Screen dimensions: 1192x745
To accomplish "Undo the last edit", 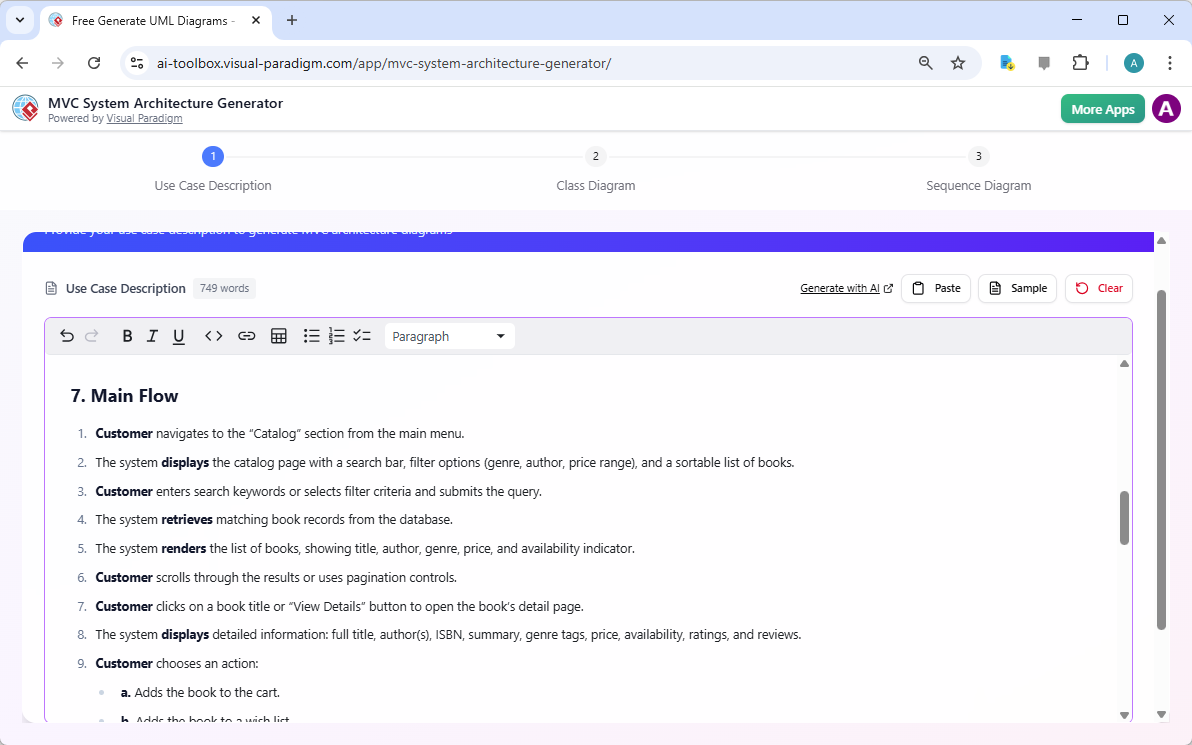I will [x=66, y=336].
